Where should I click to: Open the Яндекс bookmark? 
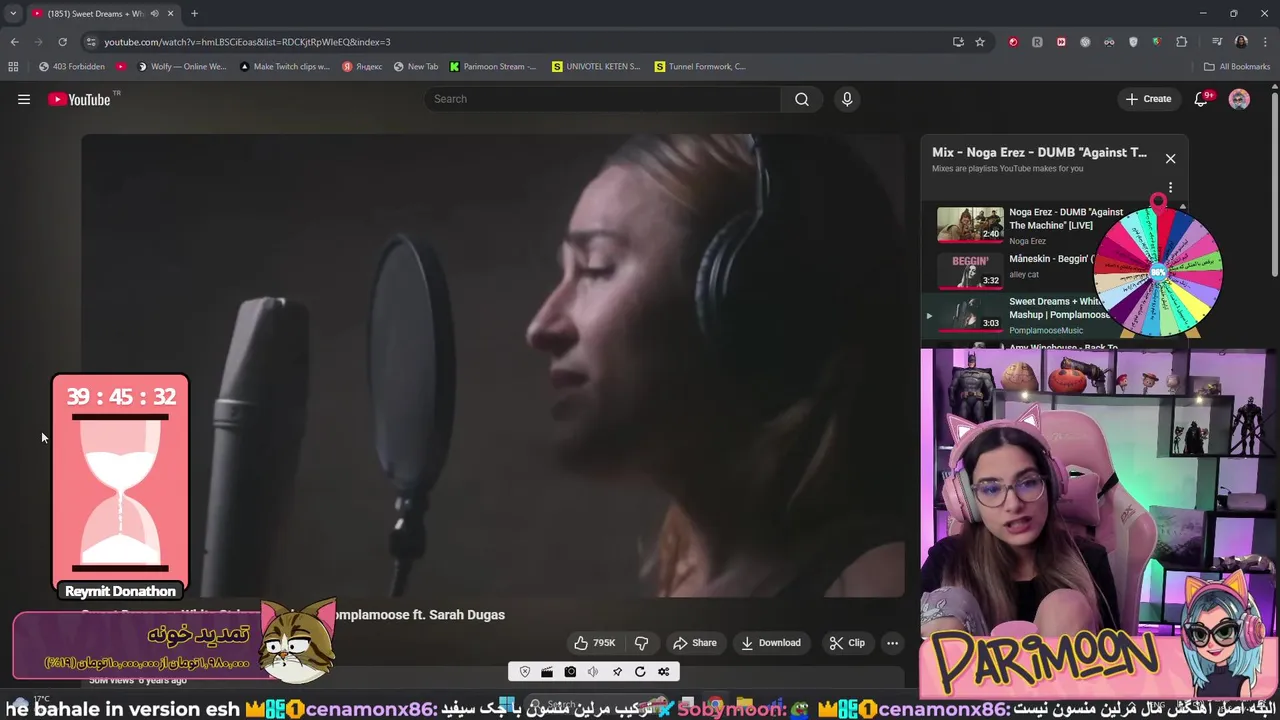(x=362, y=67)
